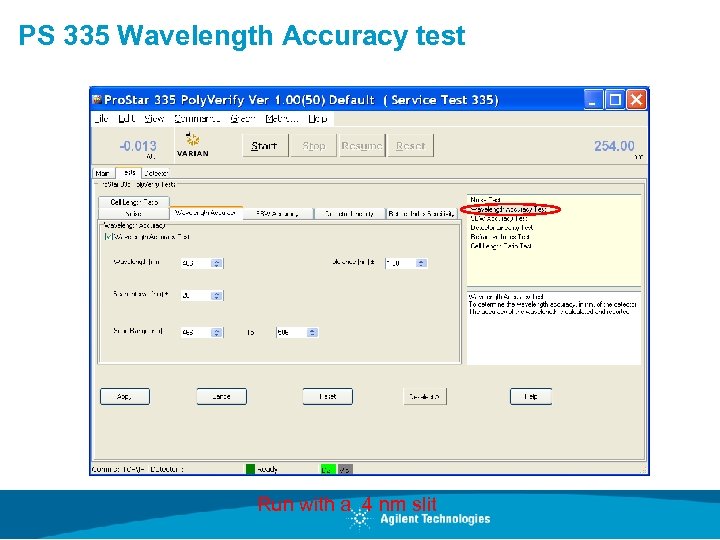Screen dimensions: 720x540
Task: Open the Detector Linearity test tab
Action: pos(349,214)
